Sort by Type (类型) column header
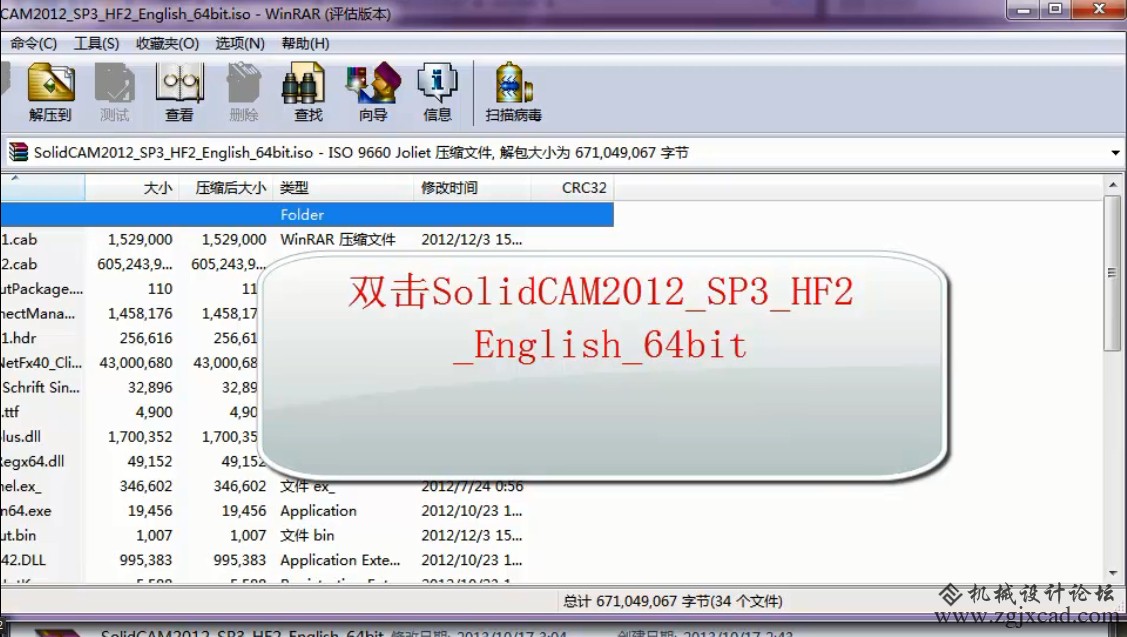The height and width of the screenshot is (637, 1127). point(344,188)
